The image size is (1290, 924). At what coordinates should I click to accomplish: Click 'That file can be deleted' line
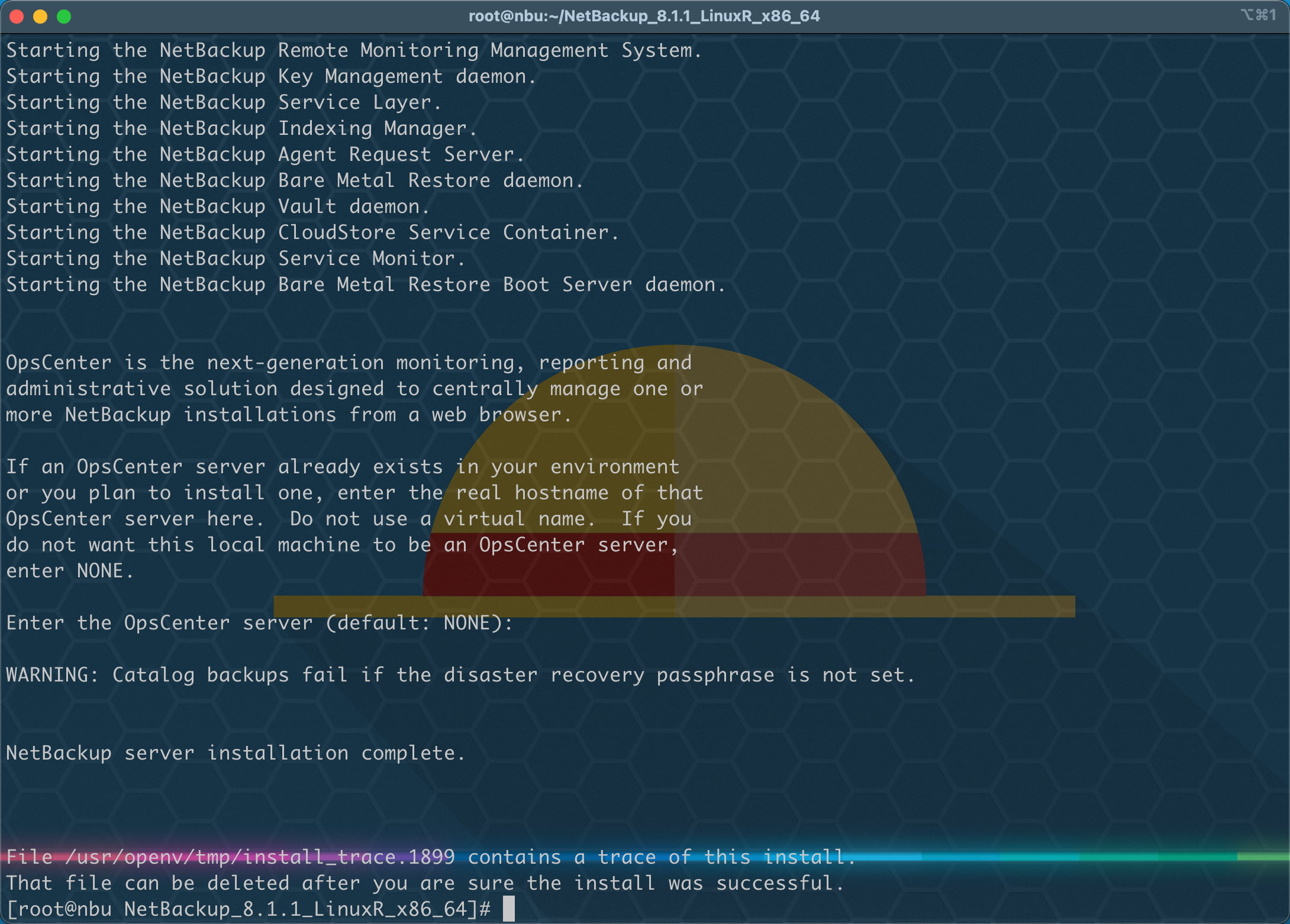pos(425,883)
